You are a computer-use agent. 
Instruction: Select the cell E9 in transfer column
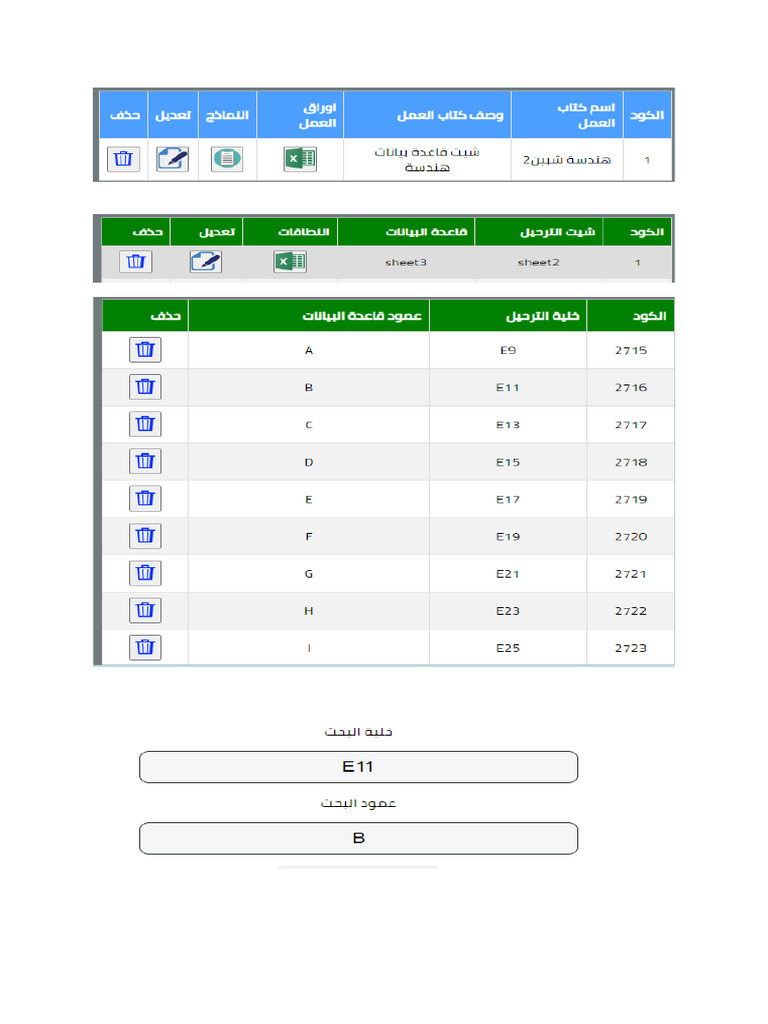coord(508,351)
